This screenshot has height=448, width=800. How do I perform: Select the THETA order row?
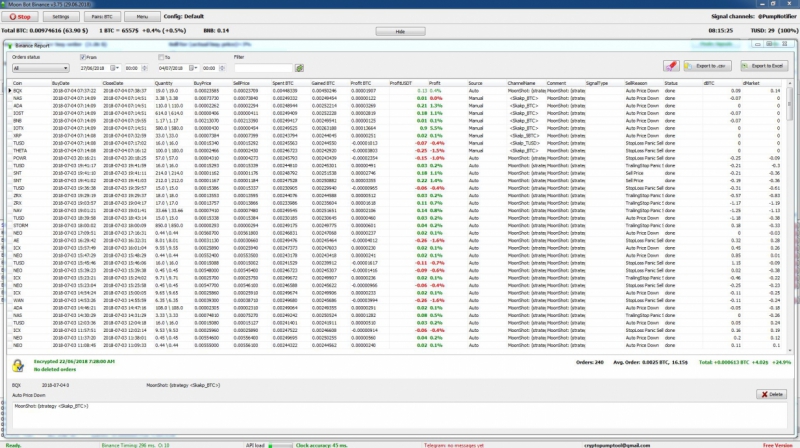tap(396, 151)
